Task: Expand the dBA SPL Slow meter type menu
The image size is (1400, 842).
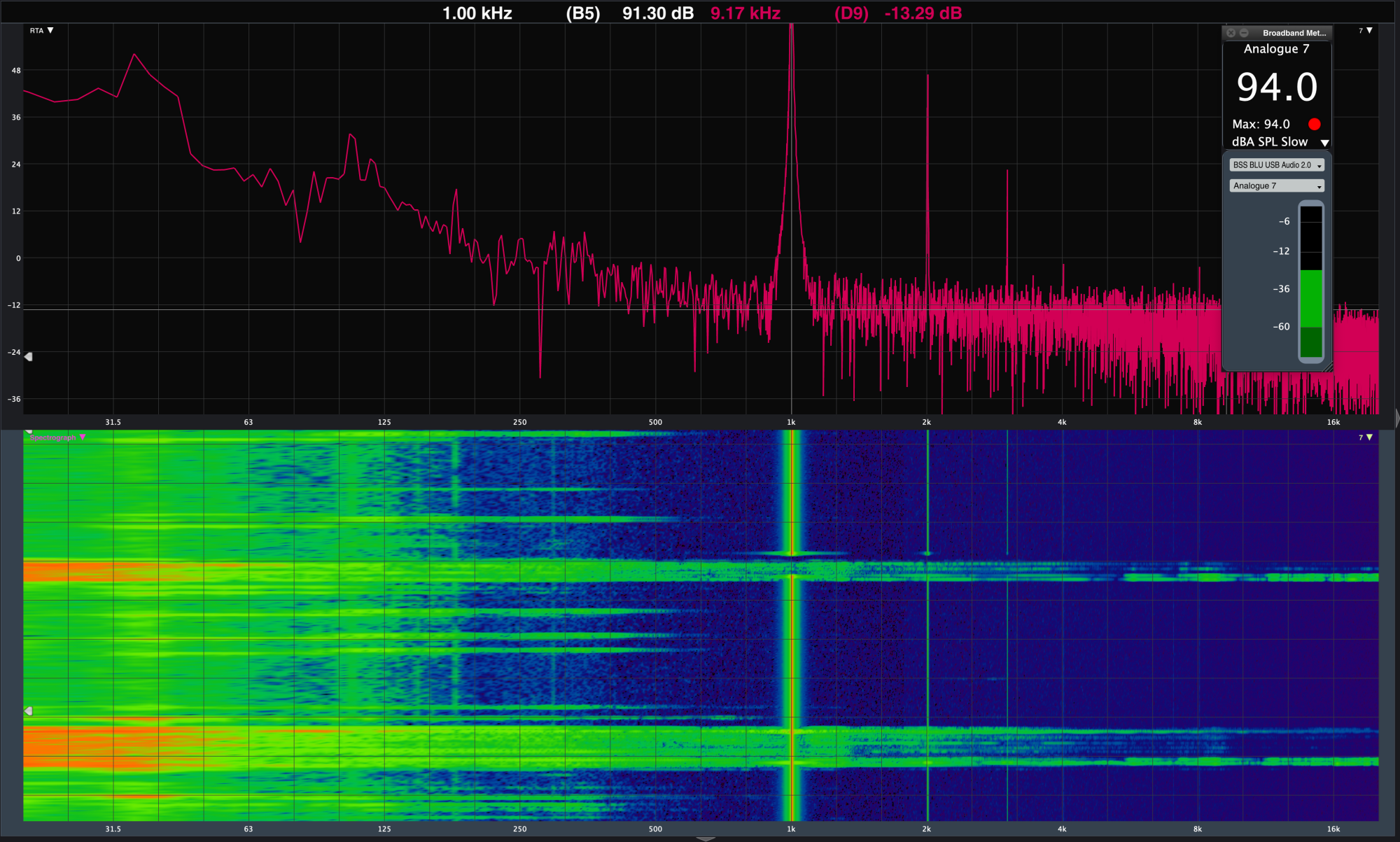Action: (1324, 142)
